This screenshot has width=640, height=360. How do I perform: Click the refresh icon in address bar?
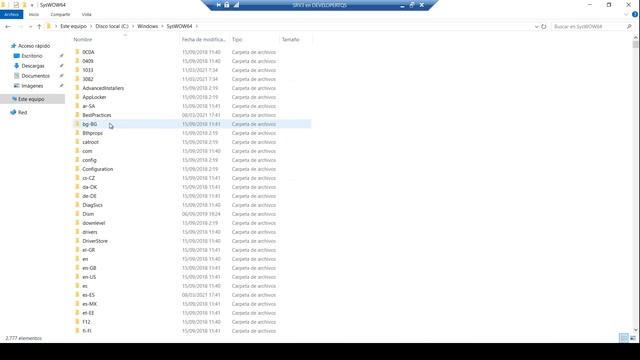click(x=544, y=27)
